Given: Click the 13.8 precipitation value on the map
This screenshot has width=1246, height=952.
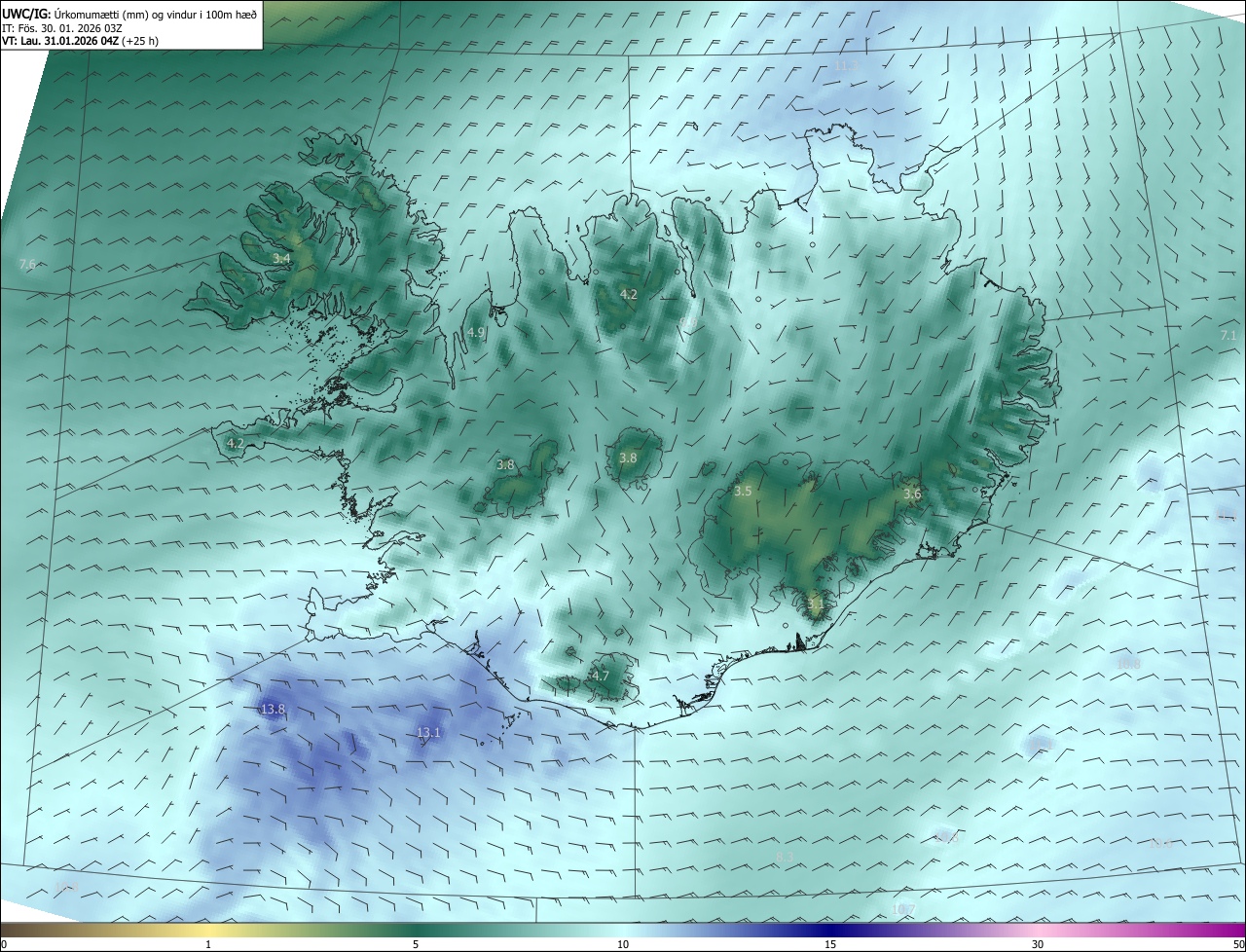Looking at the screenshot, I should 273,710.
